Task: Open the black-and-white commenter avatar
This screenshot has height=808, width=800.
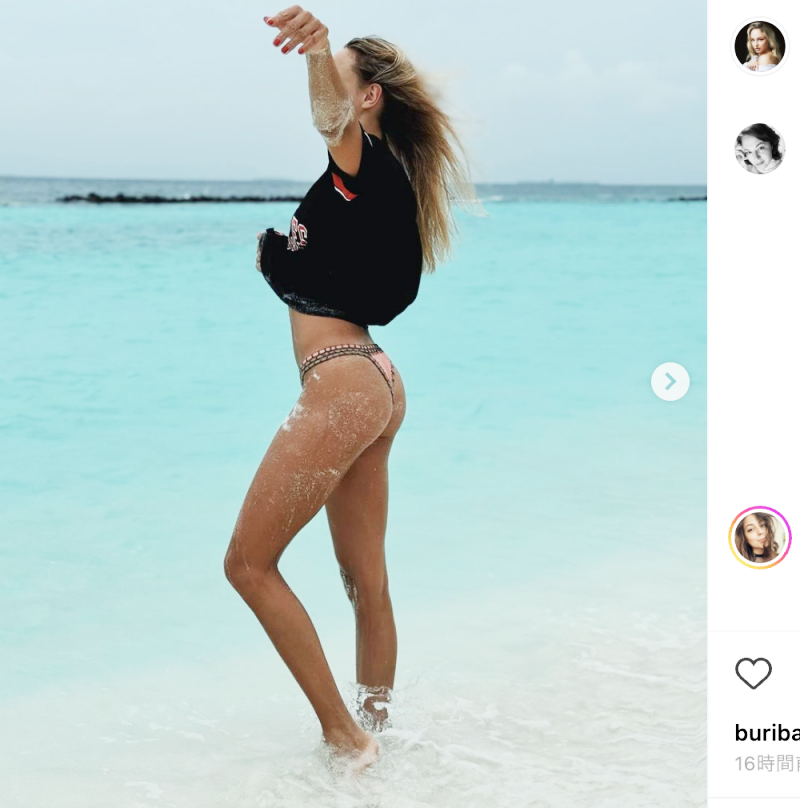Action: tap(759, 148)
